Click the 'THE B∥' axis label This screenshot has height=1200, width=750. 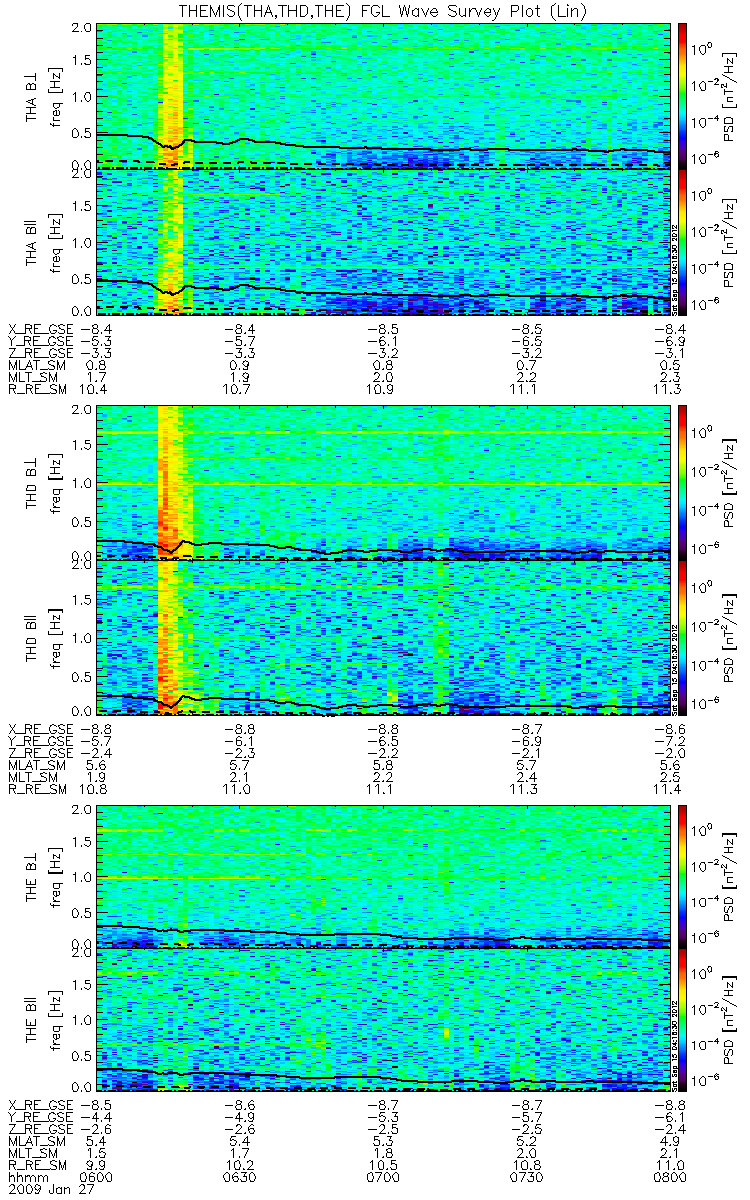point(32,1020)
